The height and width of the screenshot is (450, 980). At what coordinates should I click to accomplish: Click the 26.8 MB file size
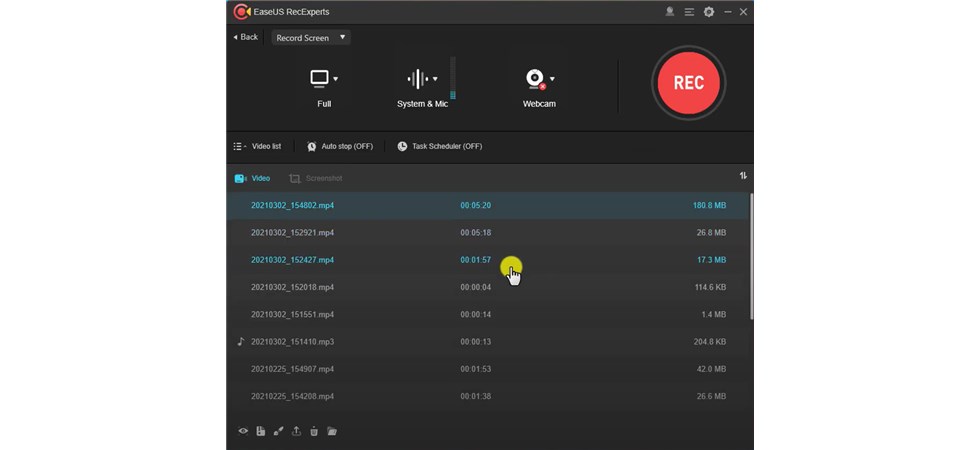(711, 232)
